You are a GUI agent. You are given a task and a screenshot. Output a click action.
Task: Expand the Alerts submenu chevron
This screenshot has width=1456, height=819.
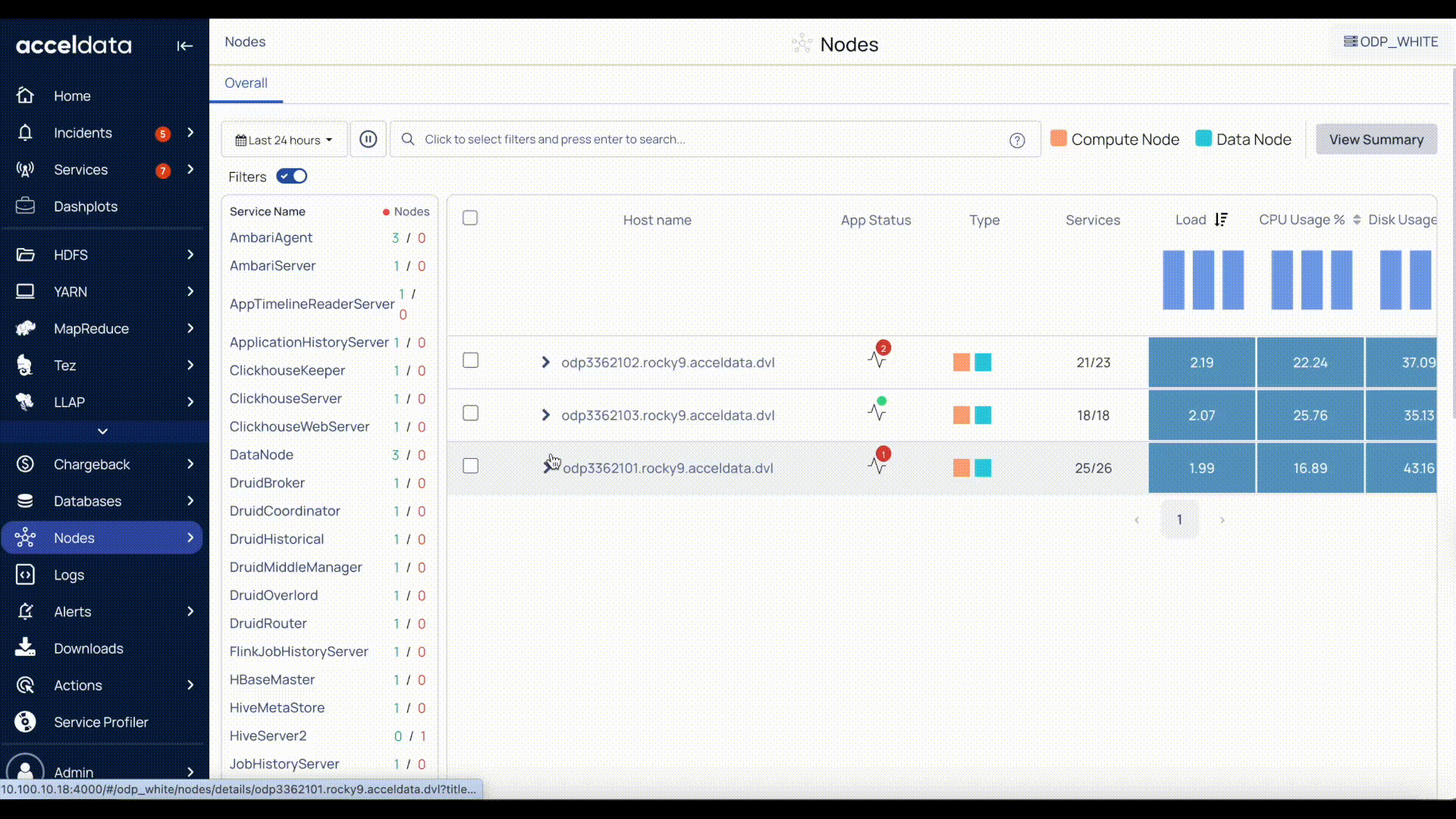(190, 611)
